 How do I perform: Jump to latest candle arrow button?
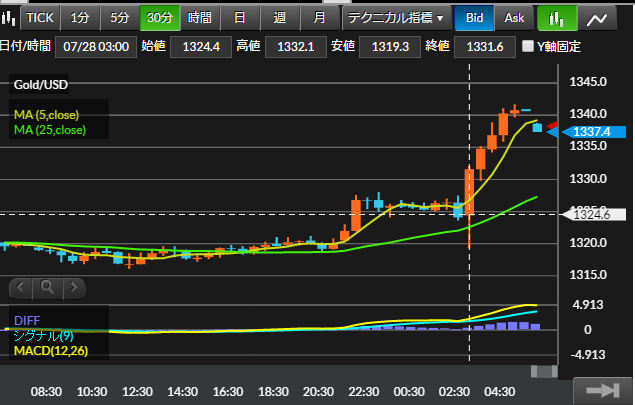601,391
